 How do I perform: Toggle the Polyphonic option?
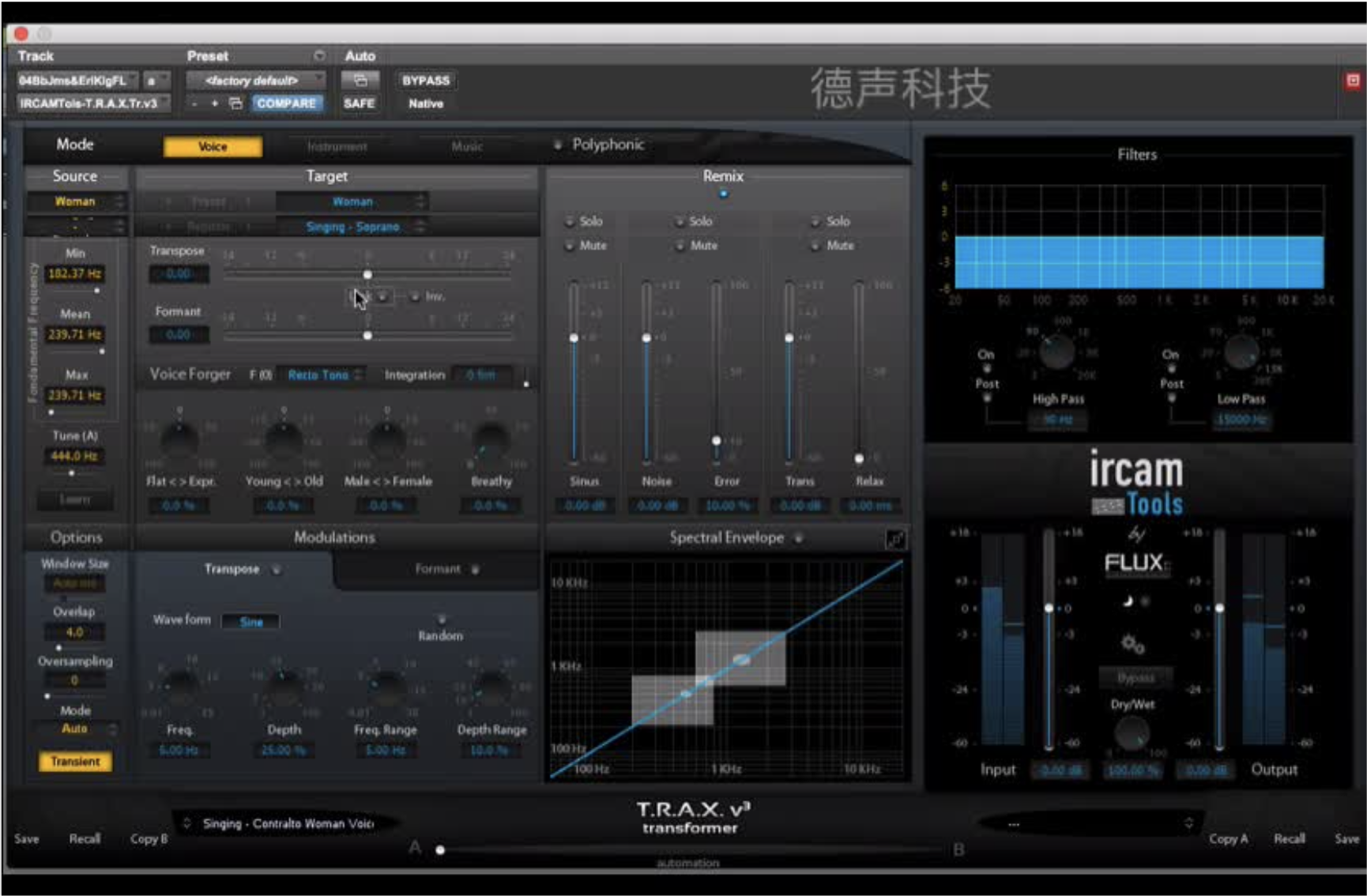558,145
